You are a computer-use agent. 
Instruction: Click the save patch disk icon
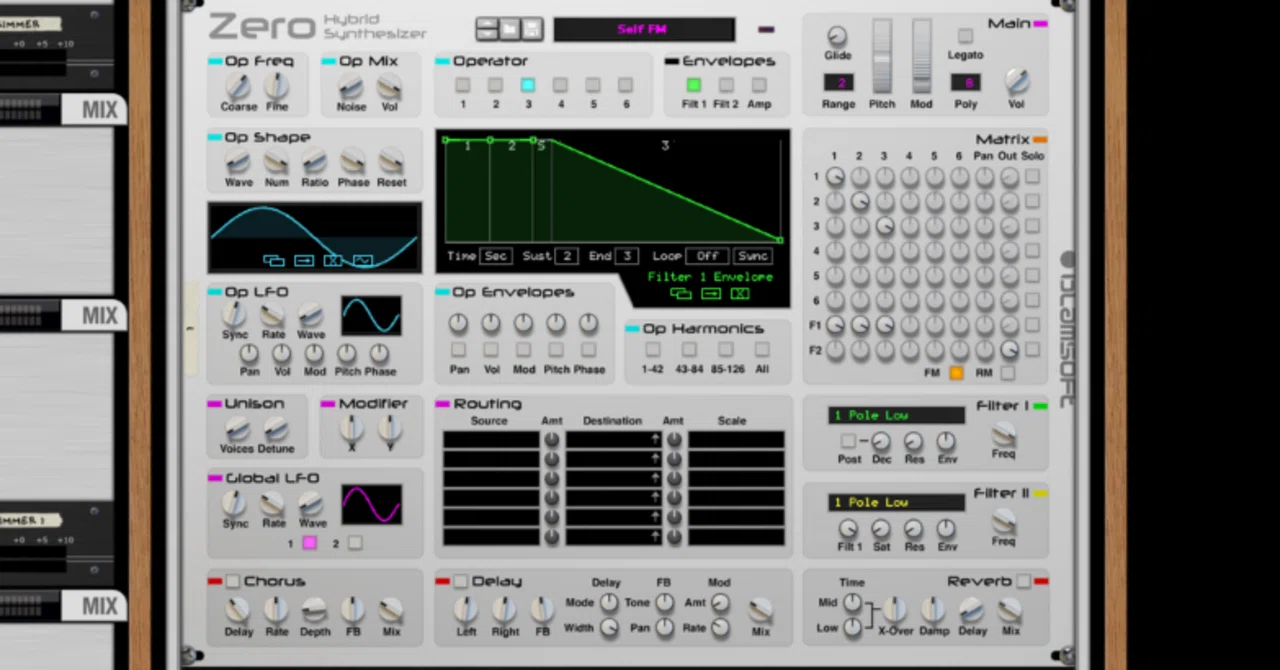point(532,29)
